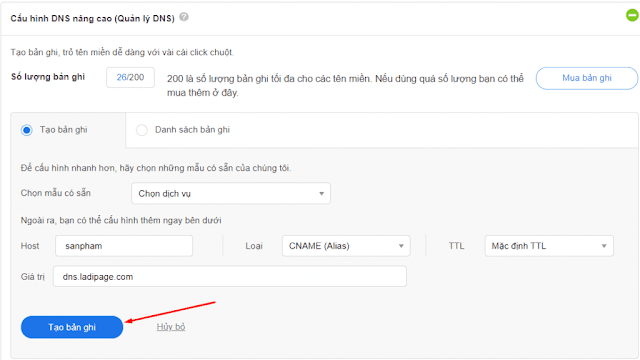
Task: Click the 26/200 record count box
Action: [130, 77]
